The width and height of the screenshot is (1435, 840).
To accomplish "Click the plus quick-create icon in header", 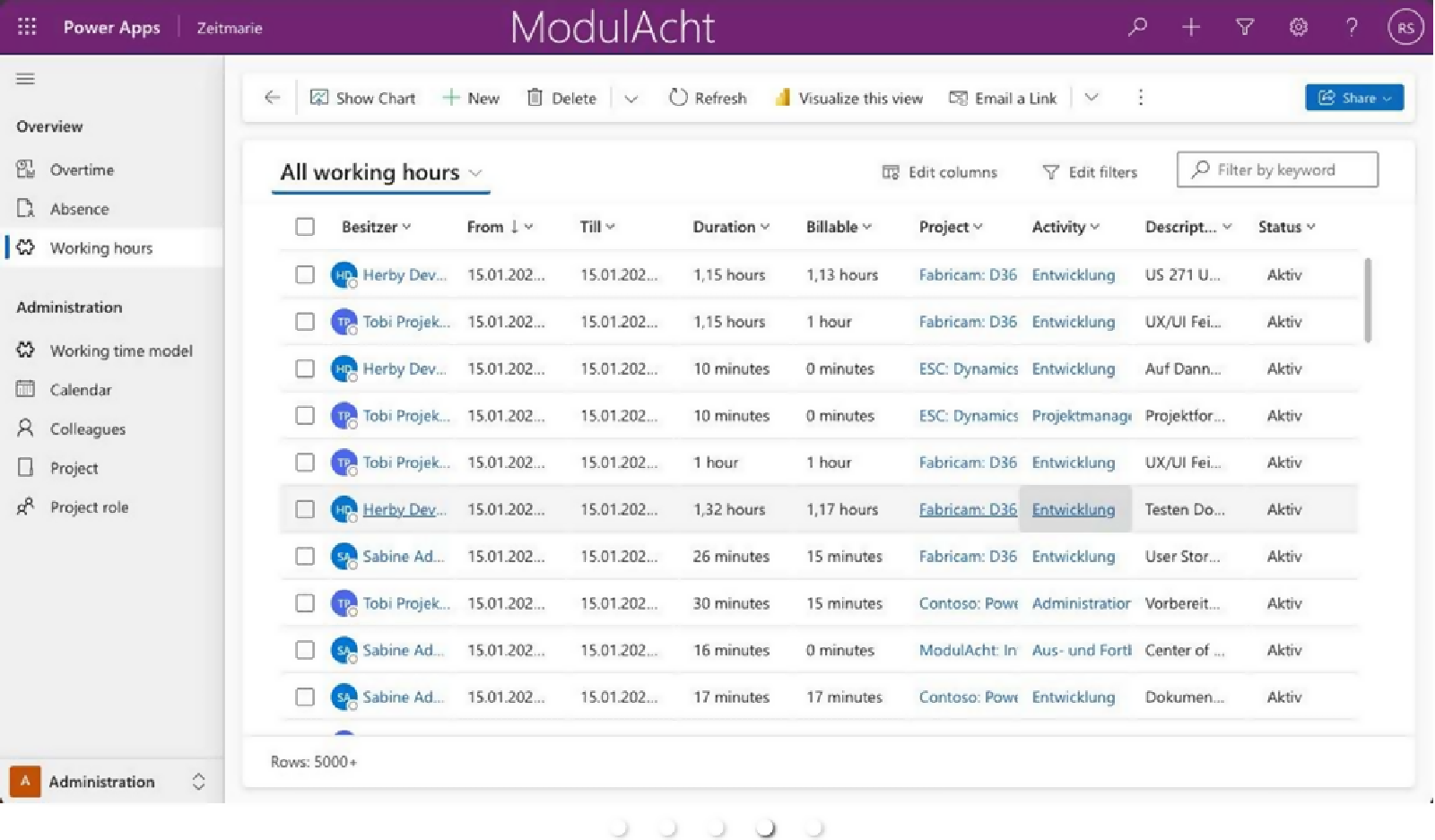I will 1190,27.
